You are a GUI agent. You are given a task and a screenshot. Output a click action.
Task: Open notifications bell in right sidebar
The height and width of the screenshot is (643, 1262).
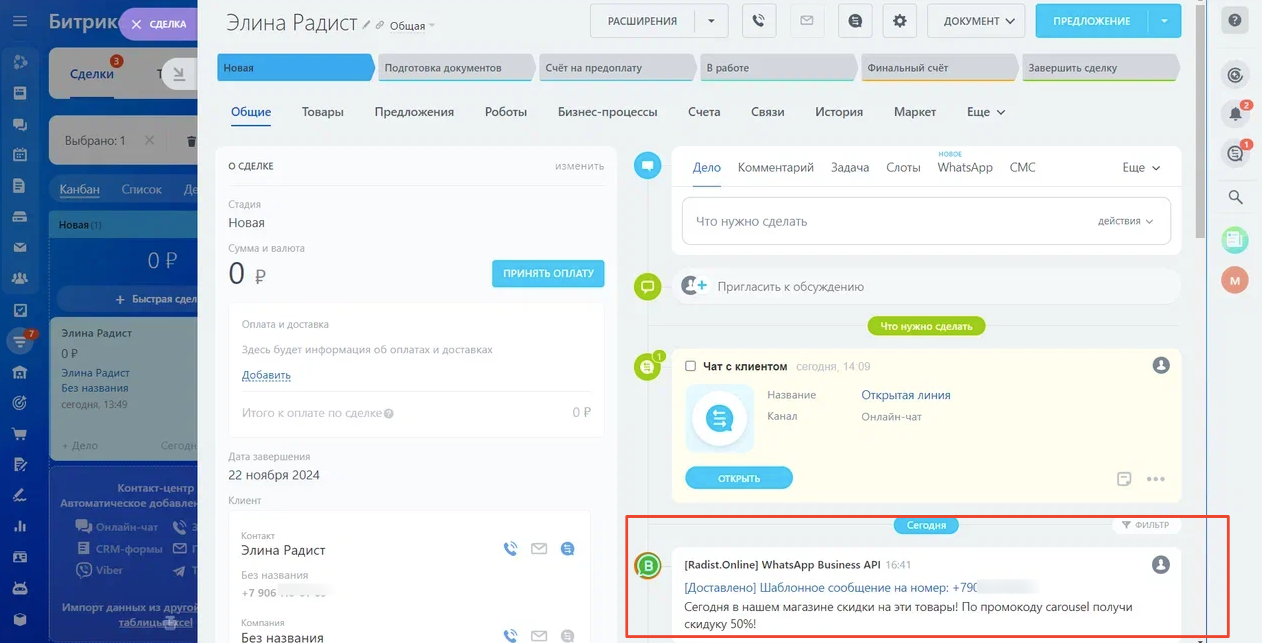tap(1235, 114)
